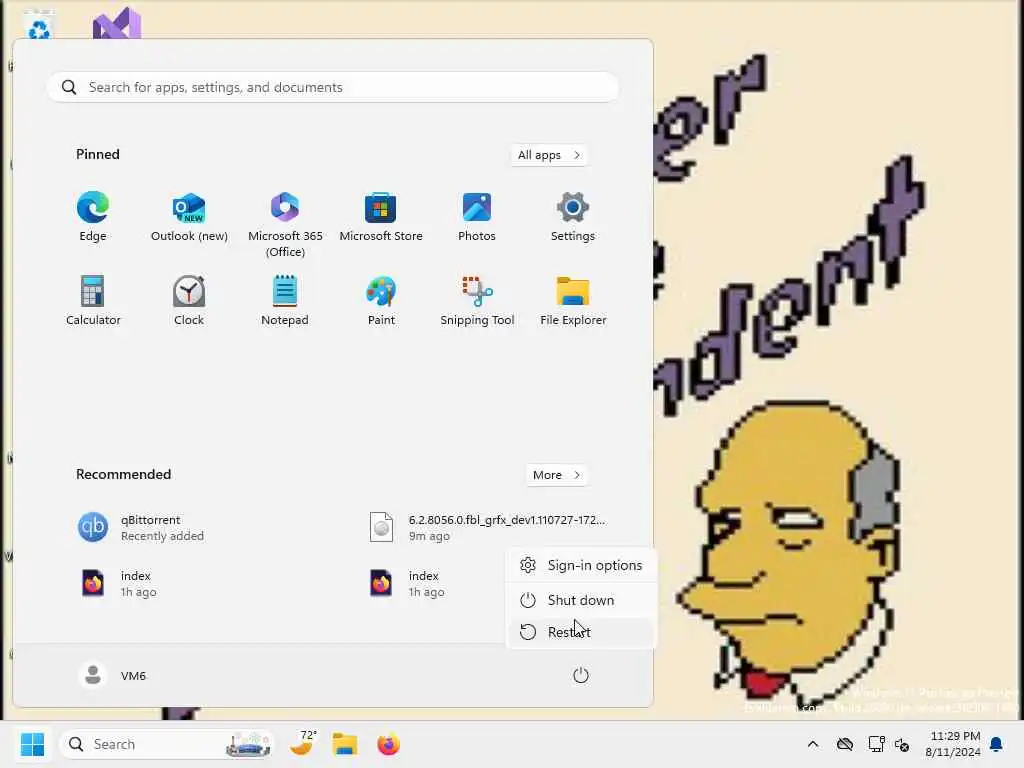Open the 6.2.8056.0.fbl_grfx_dev1 recommended file
Image resolution: width=1024 pixels, height=768 pixels.
coord(488,528)
